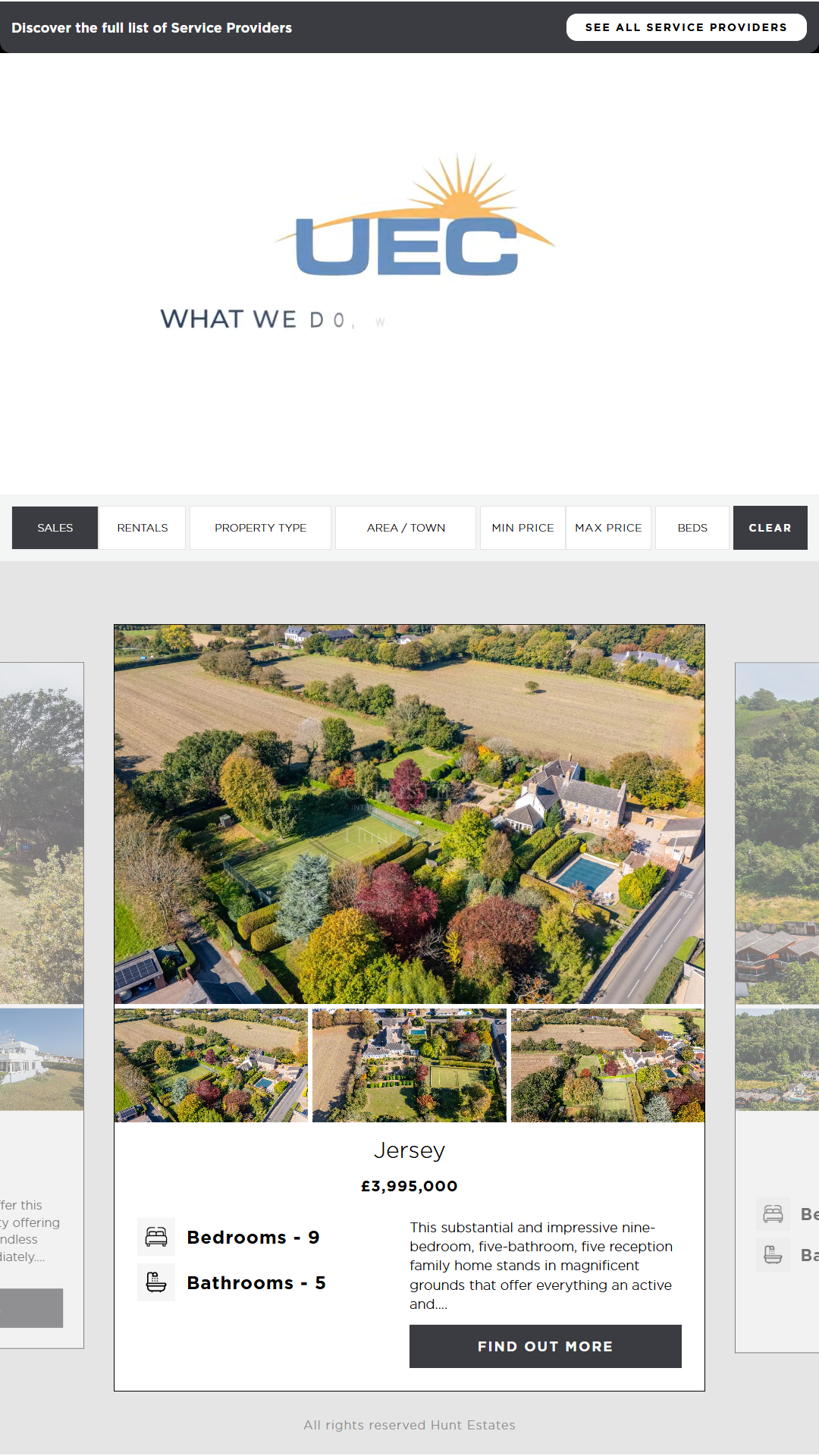
Task: Select the first small aerial thumbnail
Action: [211, 1065]
